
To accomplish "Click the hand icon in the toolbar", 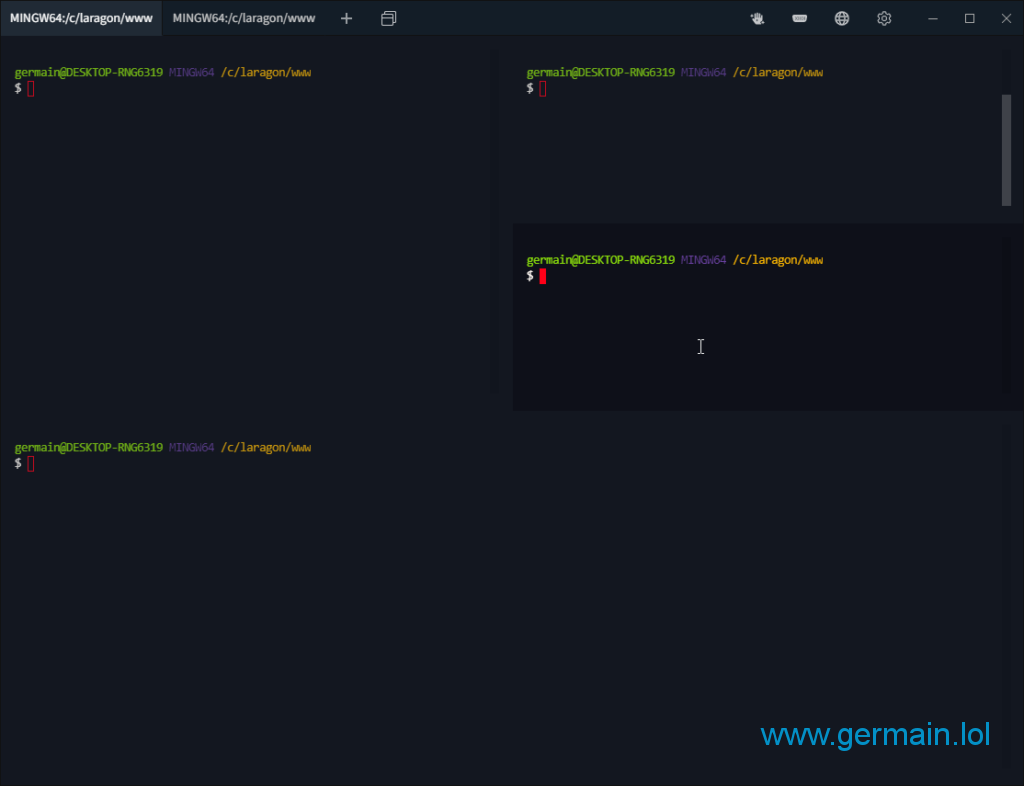I will click(x=758, y=18).
